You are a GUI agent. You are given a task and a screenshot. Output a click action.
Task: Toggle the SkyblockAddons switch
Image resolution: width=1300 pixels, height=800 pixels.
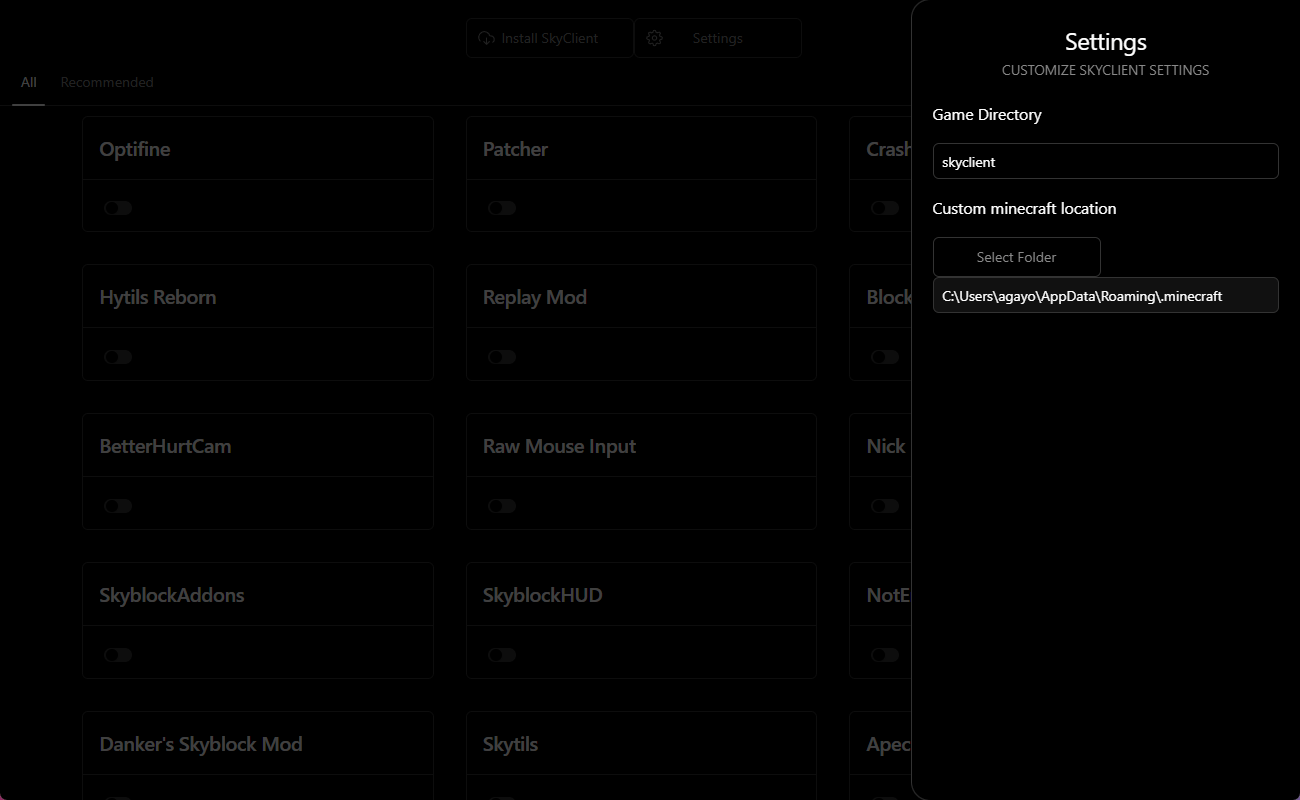pyautogui.click(x=118, y=655)
